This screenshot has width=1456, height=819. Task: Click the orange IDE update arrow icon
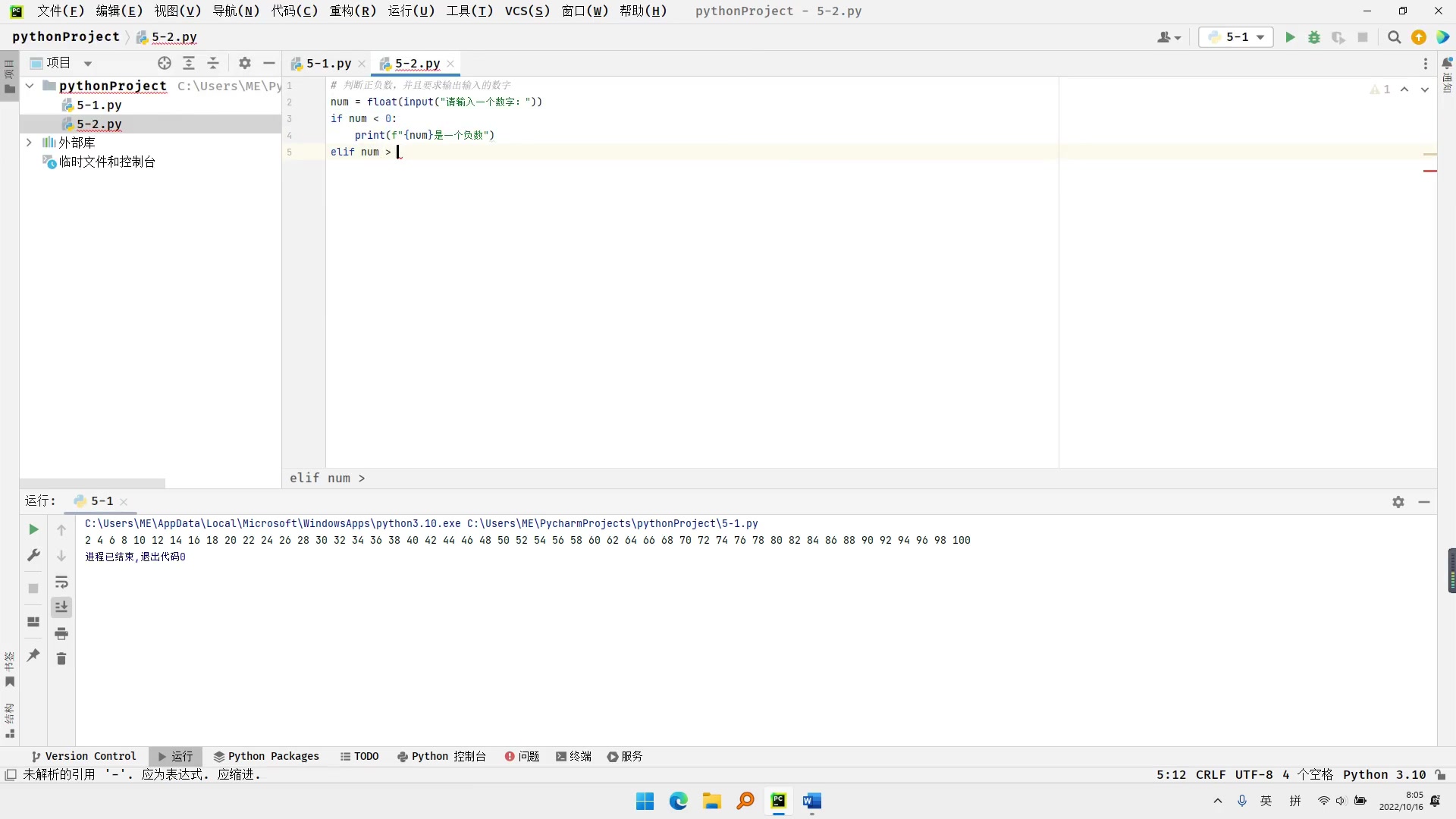pyautogui.click(x=1419, y=37)
